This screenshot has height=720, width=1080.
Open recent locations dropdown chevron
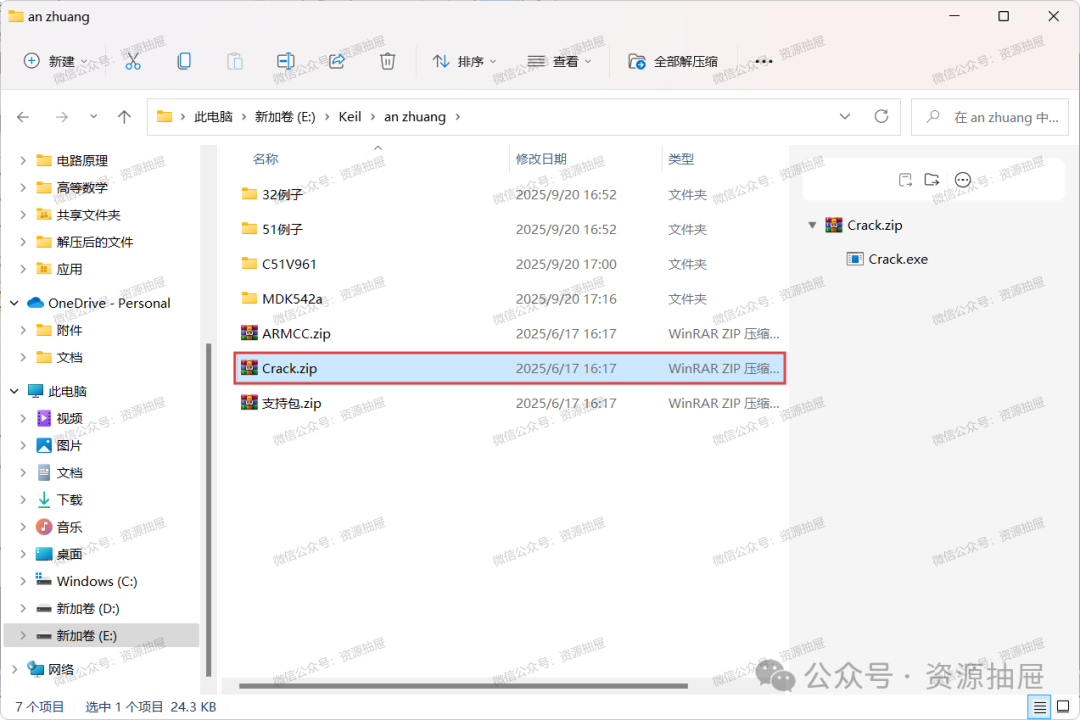coord(94,117)
